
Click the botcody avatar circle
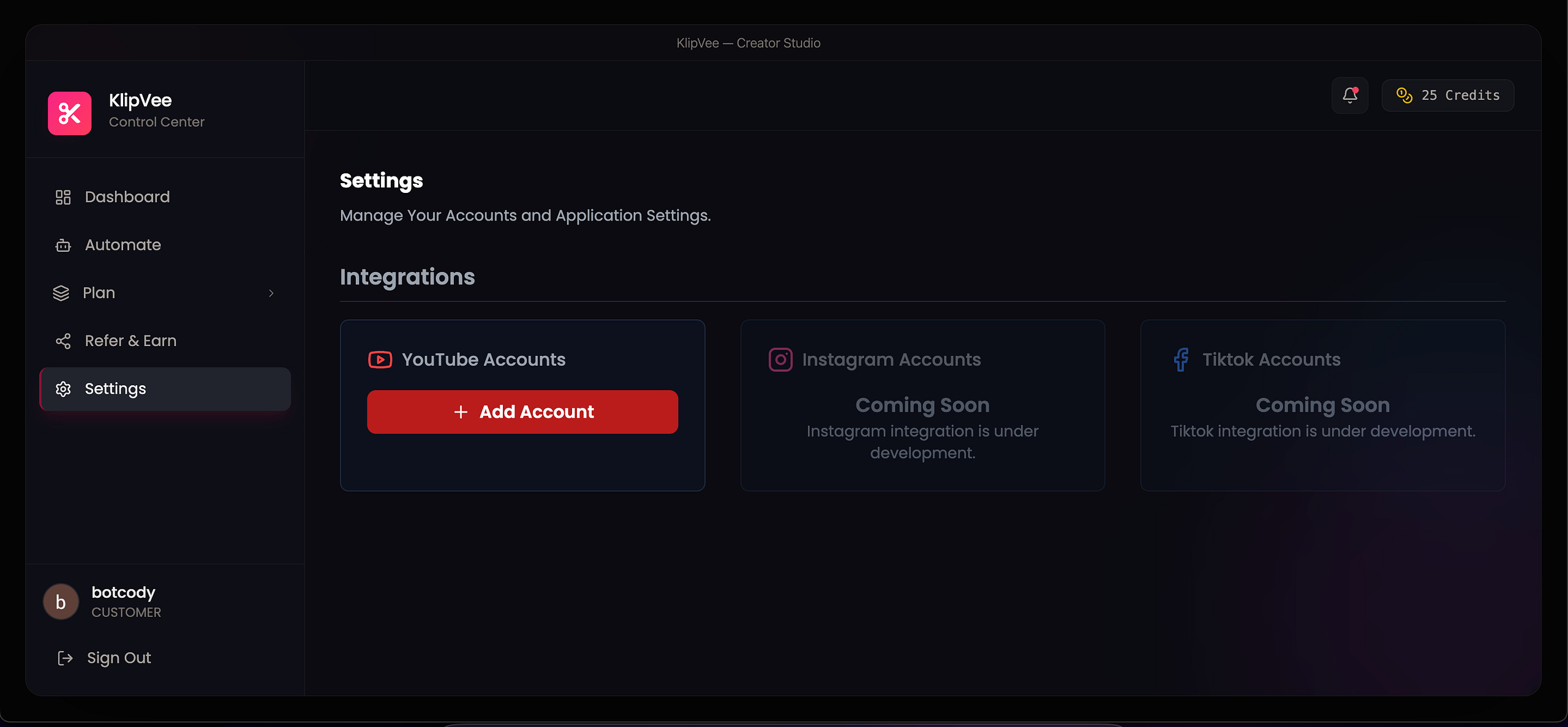tap(61, 602)
